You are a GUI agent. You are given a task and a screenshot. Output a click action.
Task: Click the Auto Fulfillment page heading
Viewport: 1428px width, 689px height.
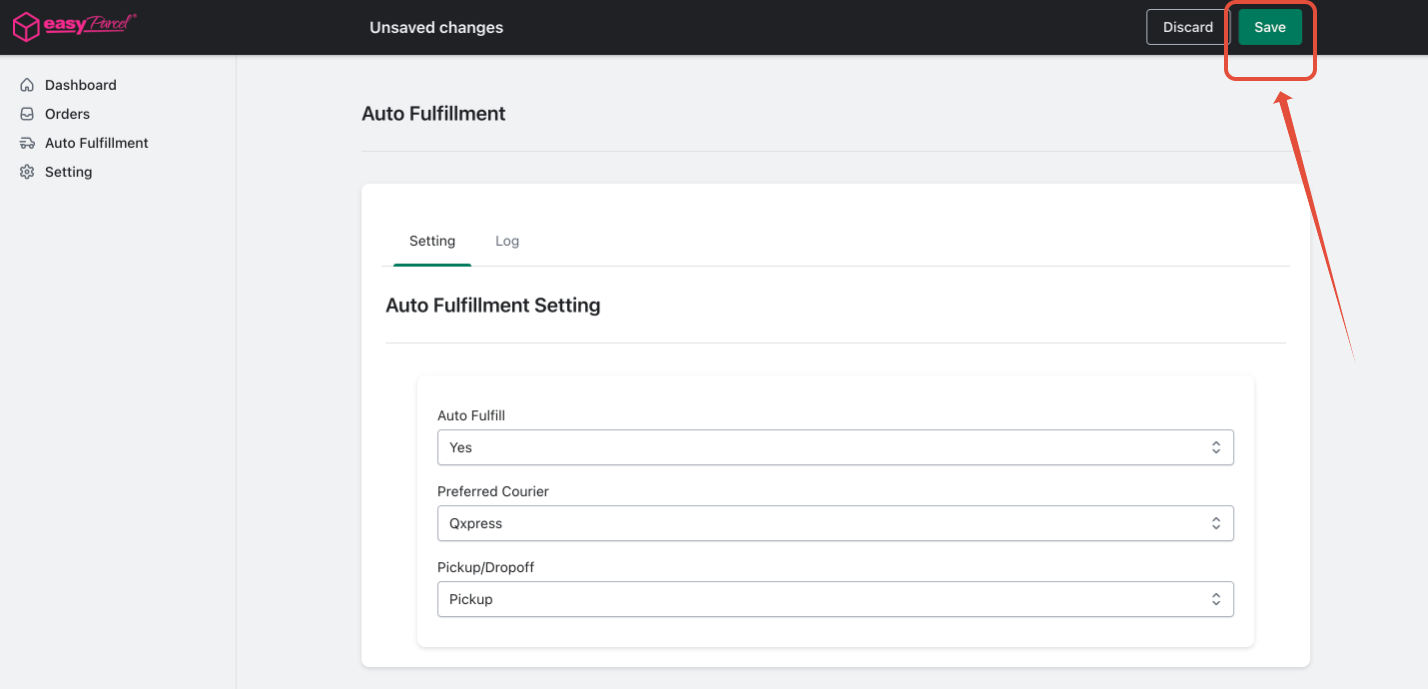tap(433, 114)
